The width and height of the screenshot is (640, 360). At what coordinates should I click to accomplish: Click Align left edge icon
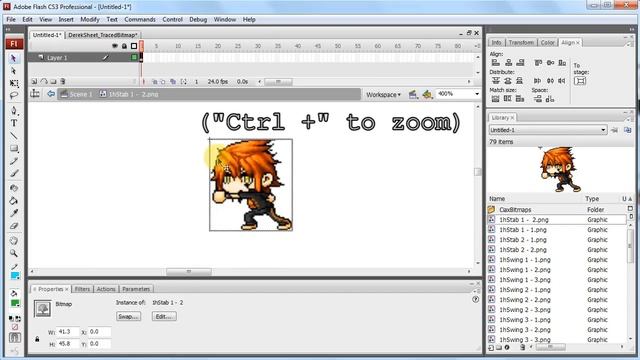(496, 62)
